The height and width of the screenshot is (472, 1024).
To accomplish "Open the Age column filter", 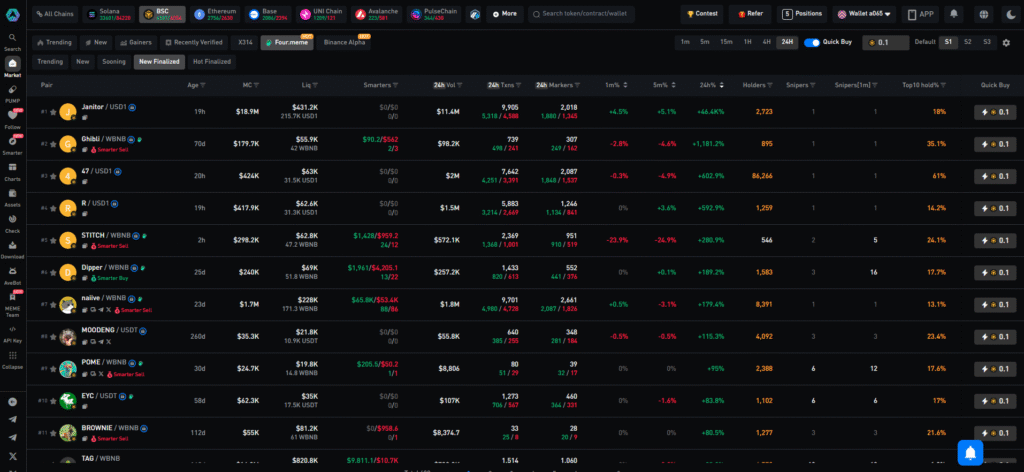I will 202,86.
